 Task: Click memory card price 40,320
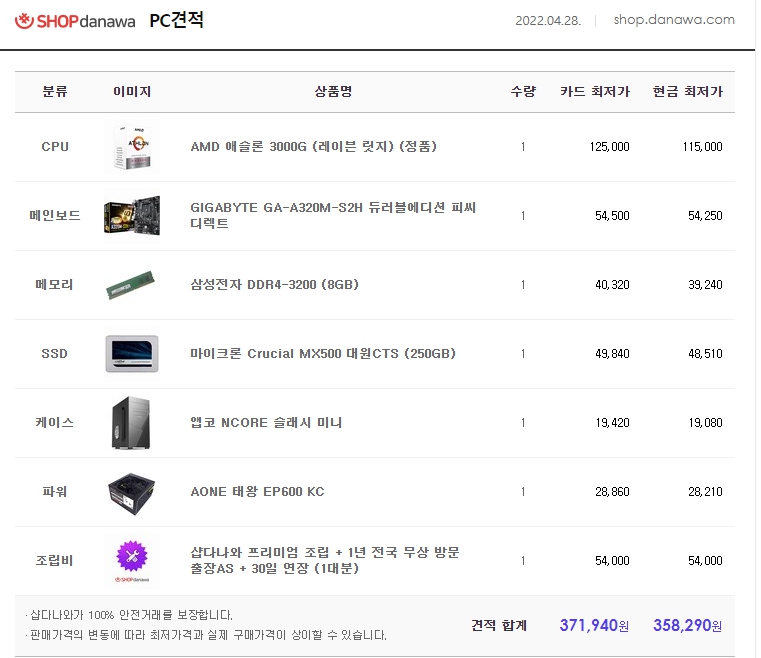click(x=612, y=284)
